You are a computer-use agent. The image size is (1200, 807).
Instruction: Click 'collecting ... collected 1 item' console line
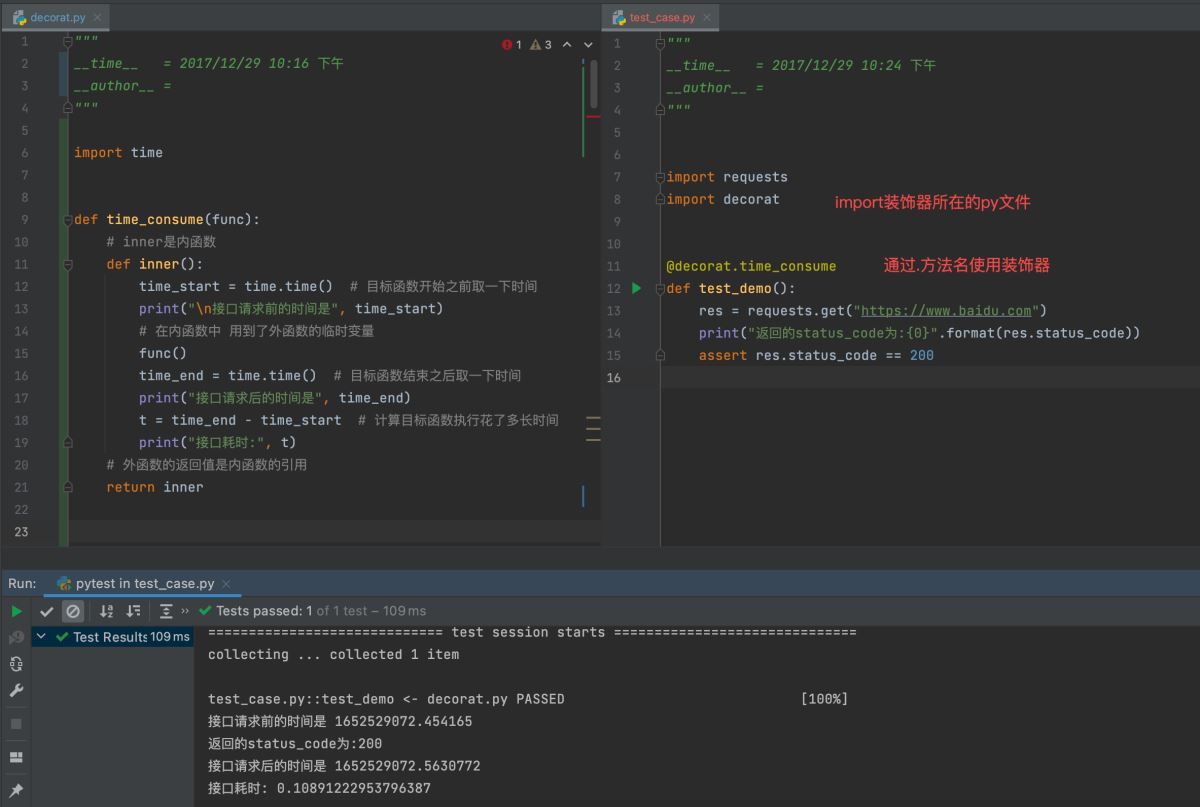coord(333,655)
